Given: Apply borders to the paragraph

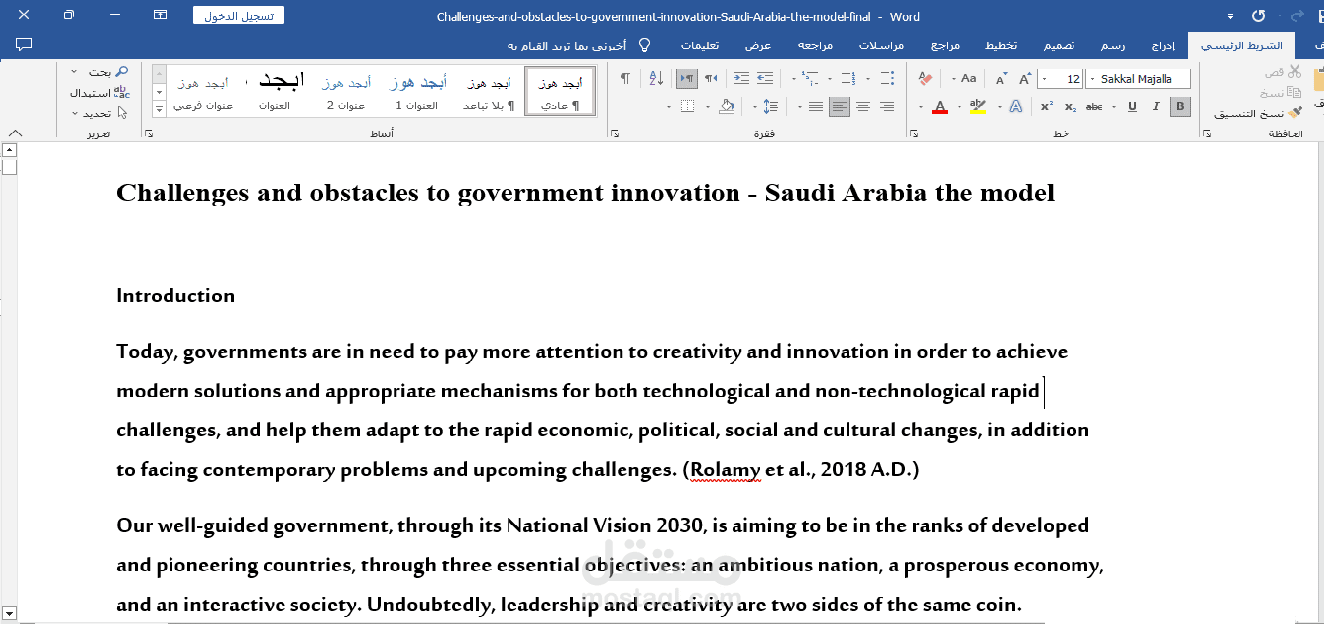Looking at the screenshot, I should [687, 106].
